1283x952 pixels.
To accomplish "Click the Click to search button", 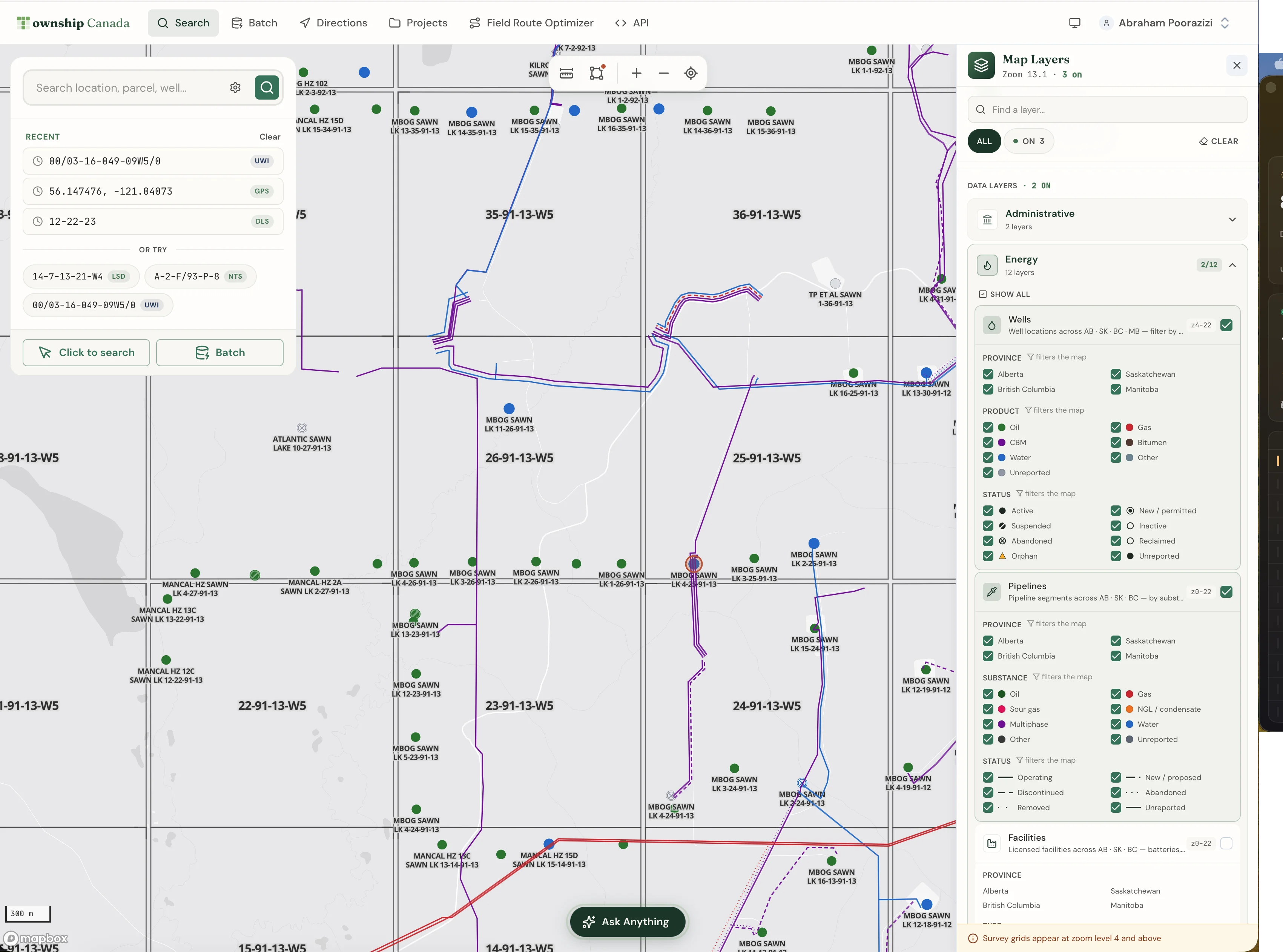I will tap(86, 353).
